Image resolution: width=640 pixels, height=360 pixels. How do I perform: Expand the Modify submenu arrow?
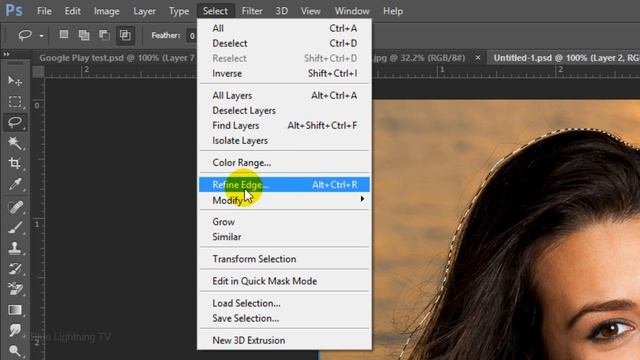[362, 199]
